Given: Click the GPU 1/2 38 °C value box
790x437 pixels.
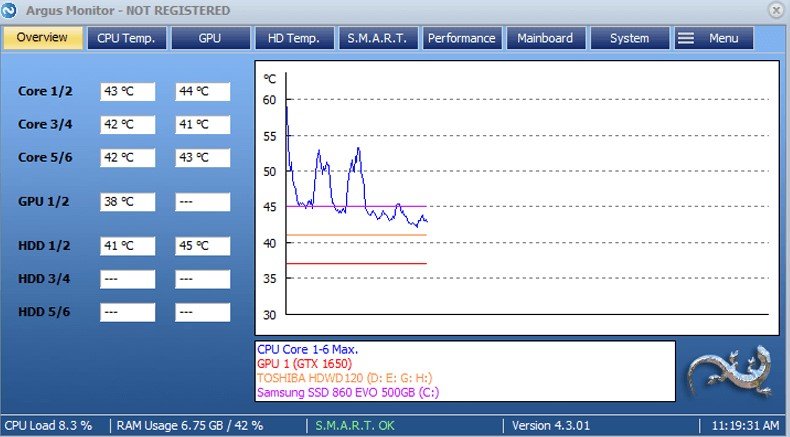Looking at the screenshot, I should pos(128,202).
